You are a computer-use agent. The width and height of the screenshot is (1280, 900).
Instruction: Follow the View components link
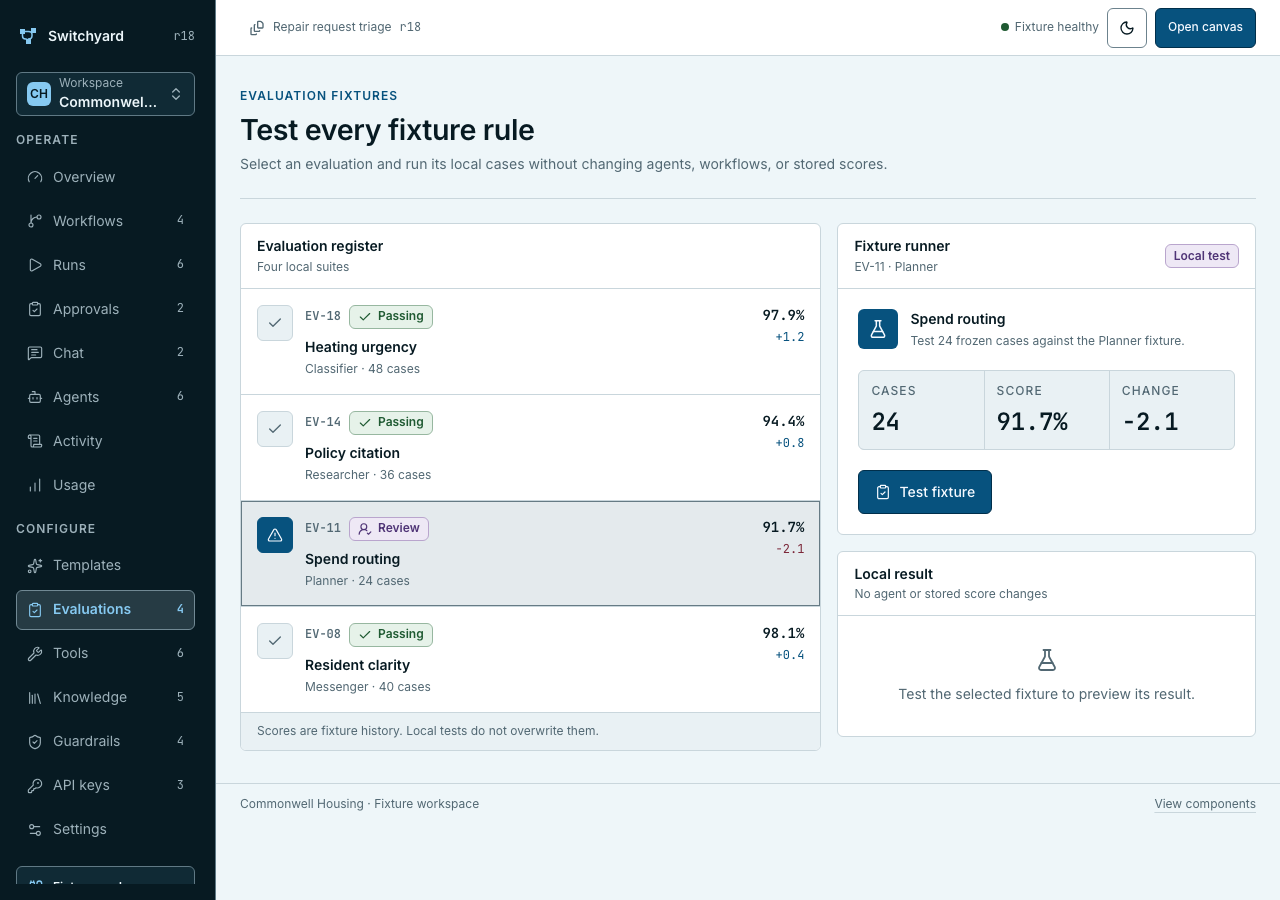(1205, 804)
